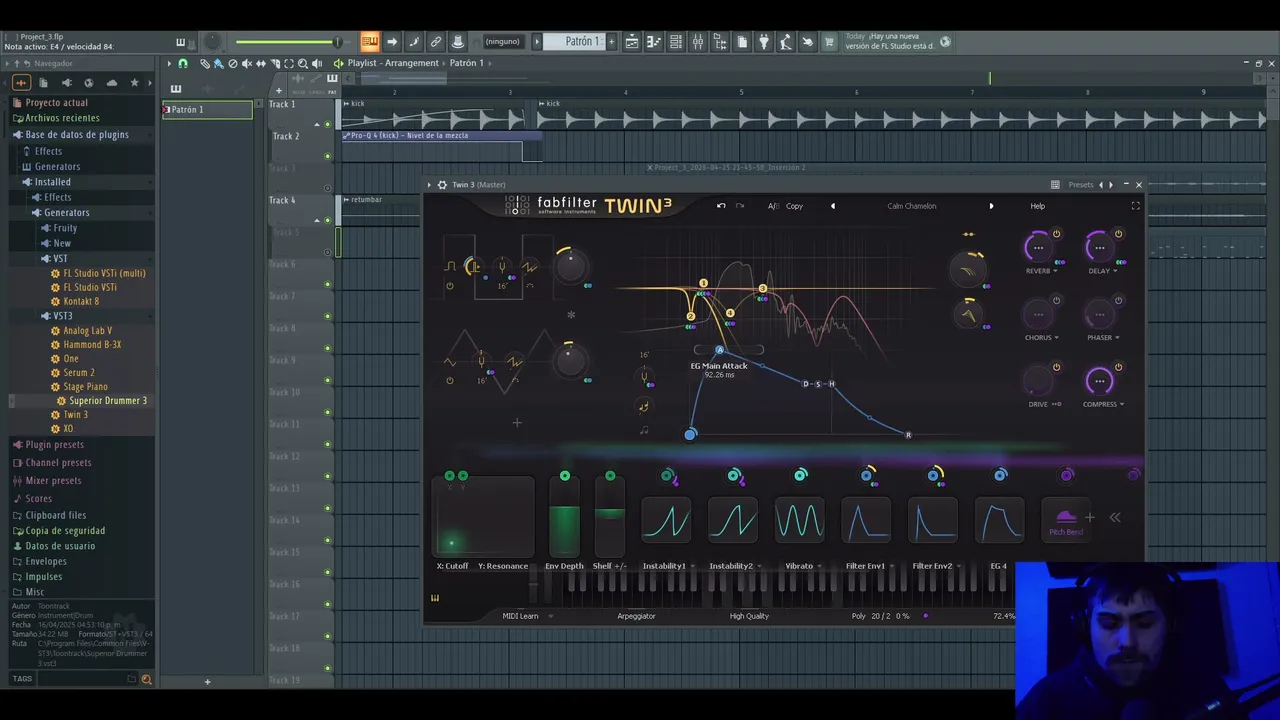Add a new oscillator with plus icon
Viewport: 1280px width, 720px height.
[x=517, y=423]
